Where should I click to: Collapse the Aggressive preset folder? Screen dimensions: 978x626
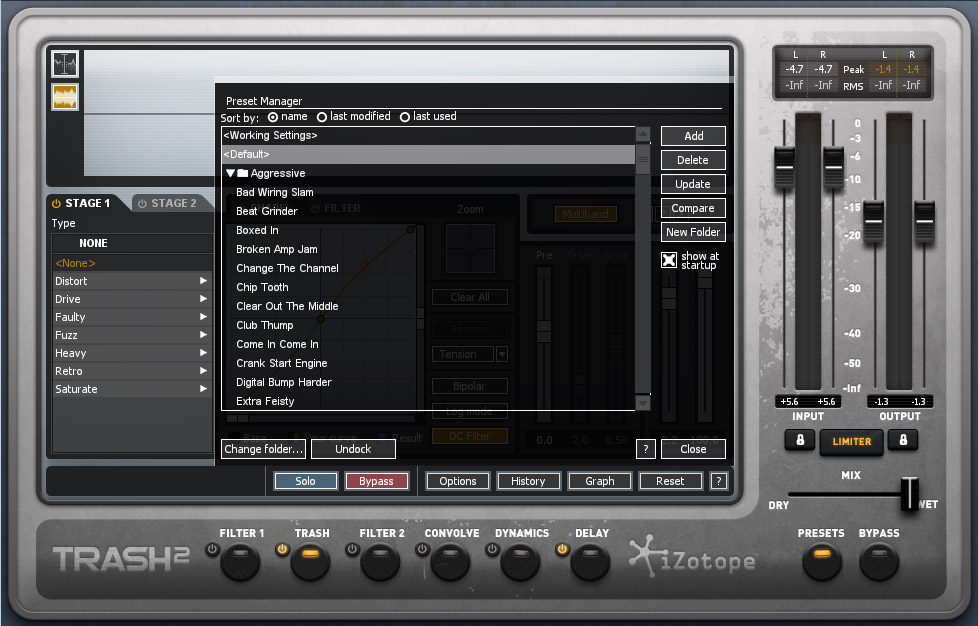229,172
